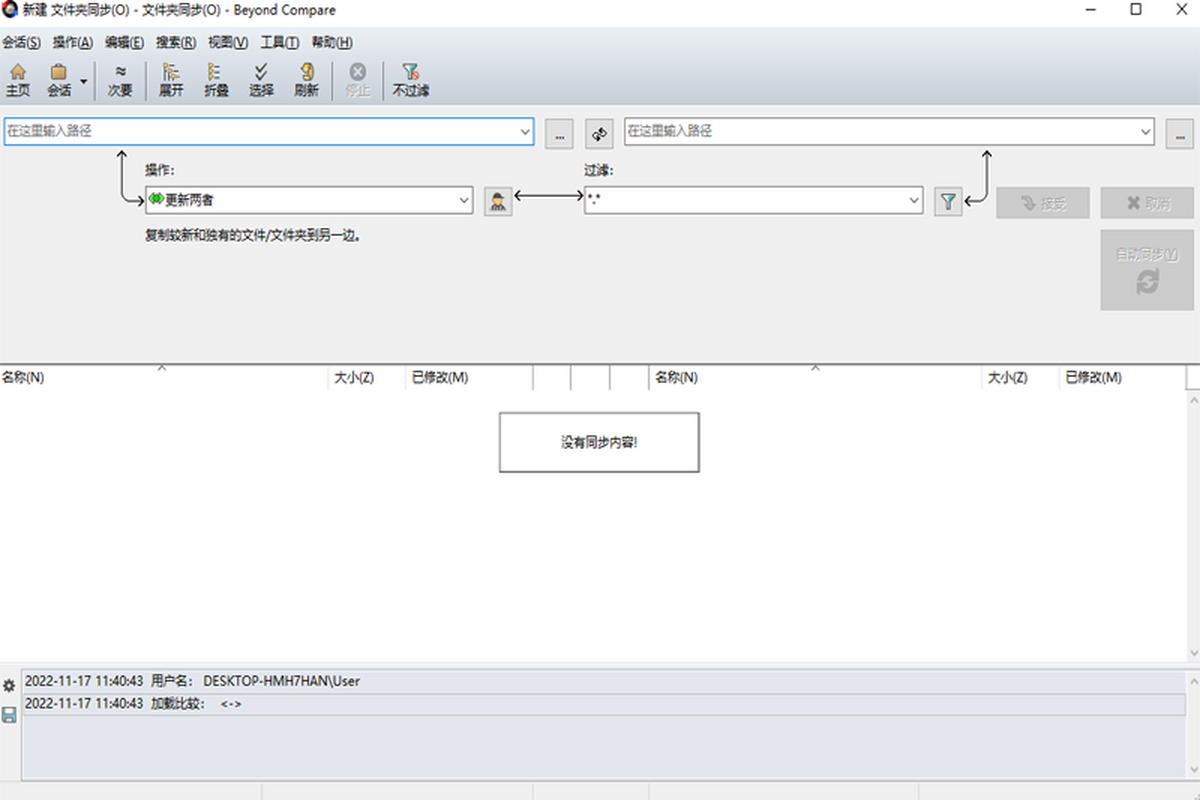This screenshot has height=800, width=1200.
Task: Click the funnel filter icon beside 过滤
Action: pyautogui.click(x=948, y=201)
